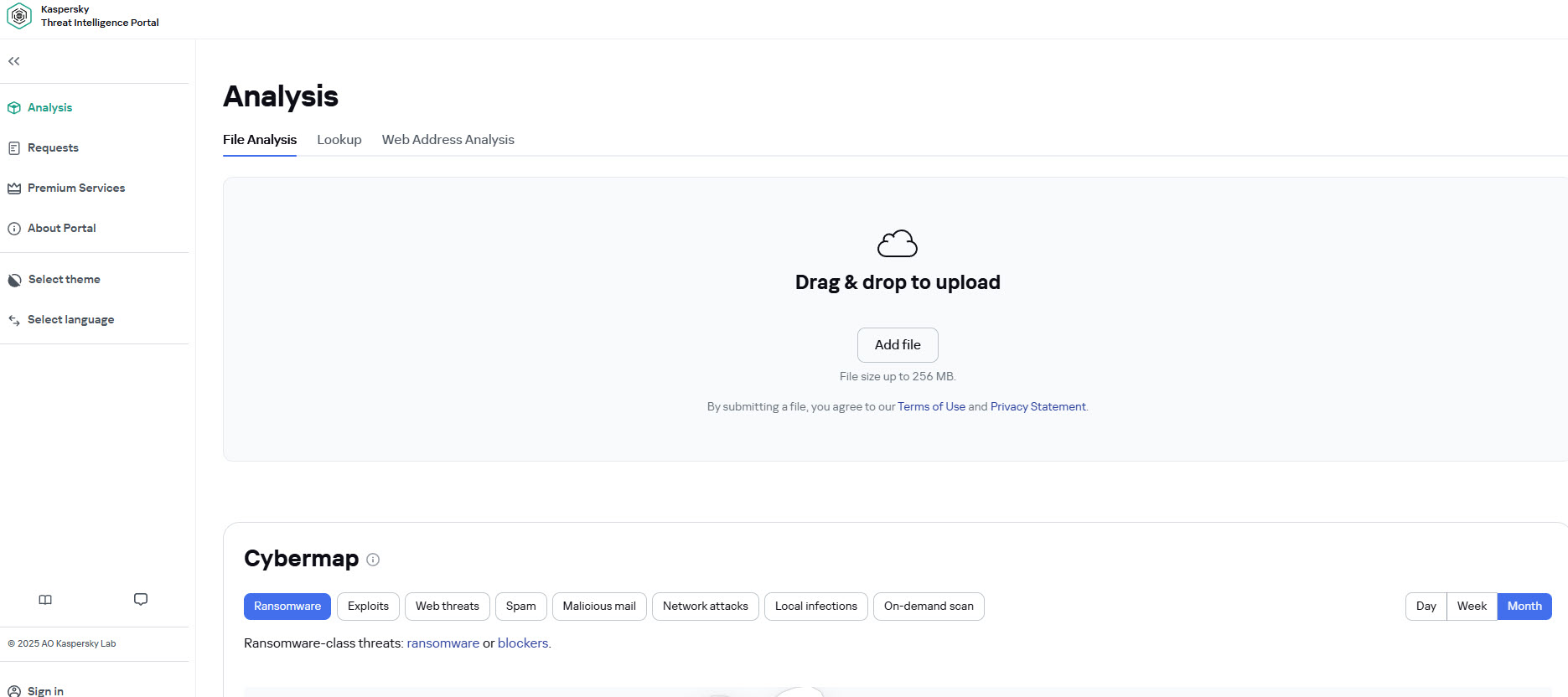1568x697 pixels.
Task: Open Premium Services in sidebar
Action: pyautogui.click(x=75, y=188)
